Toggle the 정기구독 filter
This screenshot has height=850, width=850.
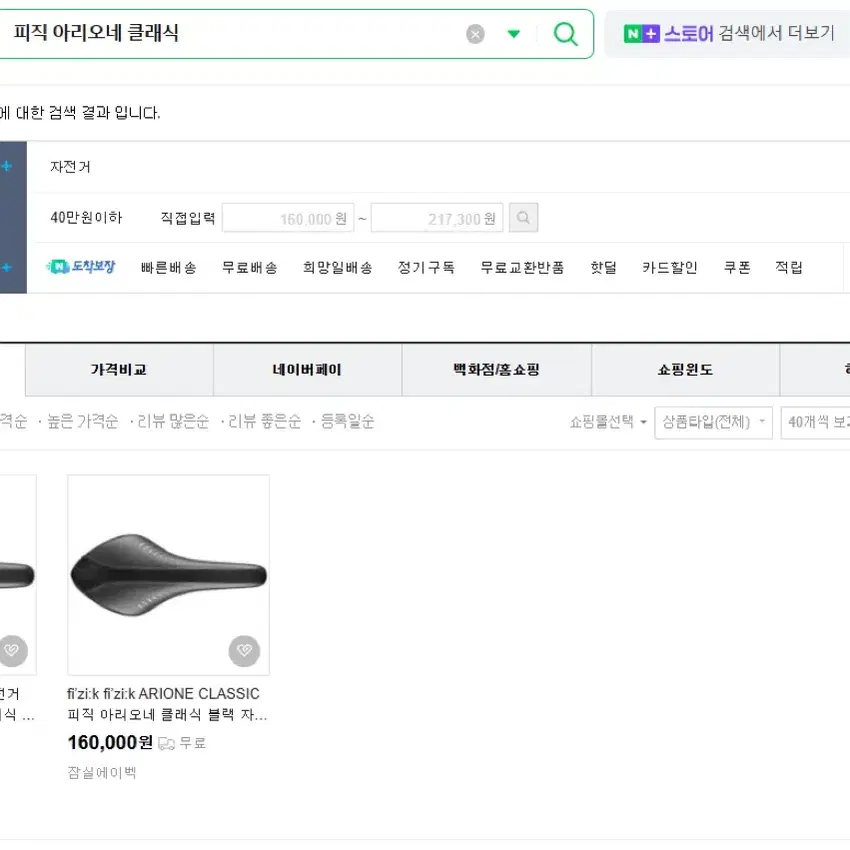coord(426,267)
